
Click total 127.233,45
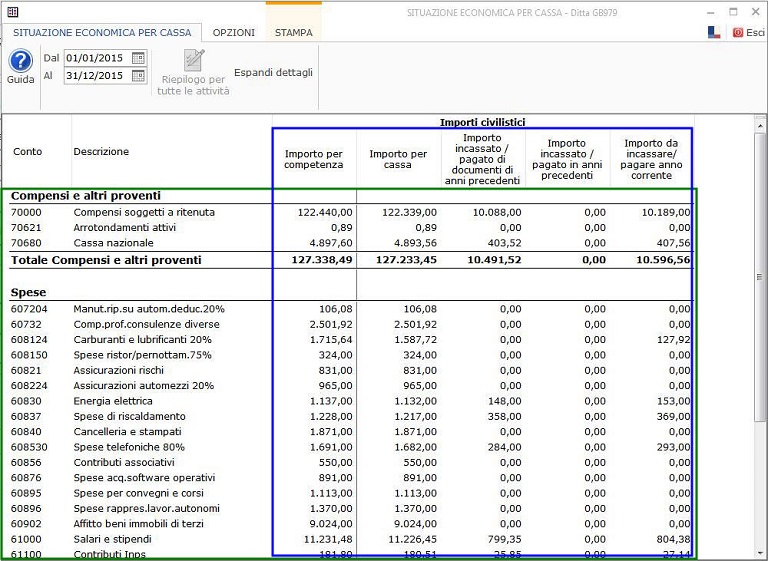[x=406, y=260]
